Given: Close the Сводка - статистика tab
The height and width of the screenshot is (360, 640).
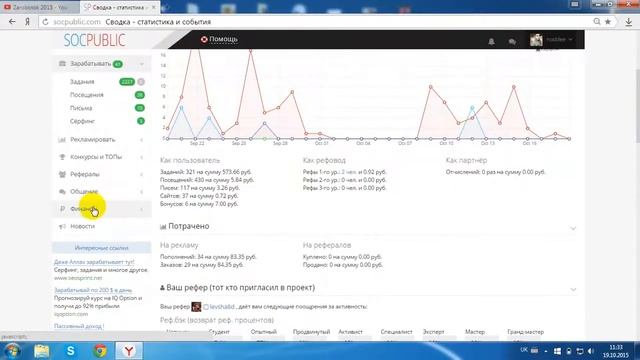Looking at the screenshot, I should (154, 7).
